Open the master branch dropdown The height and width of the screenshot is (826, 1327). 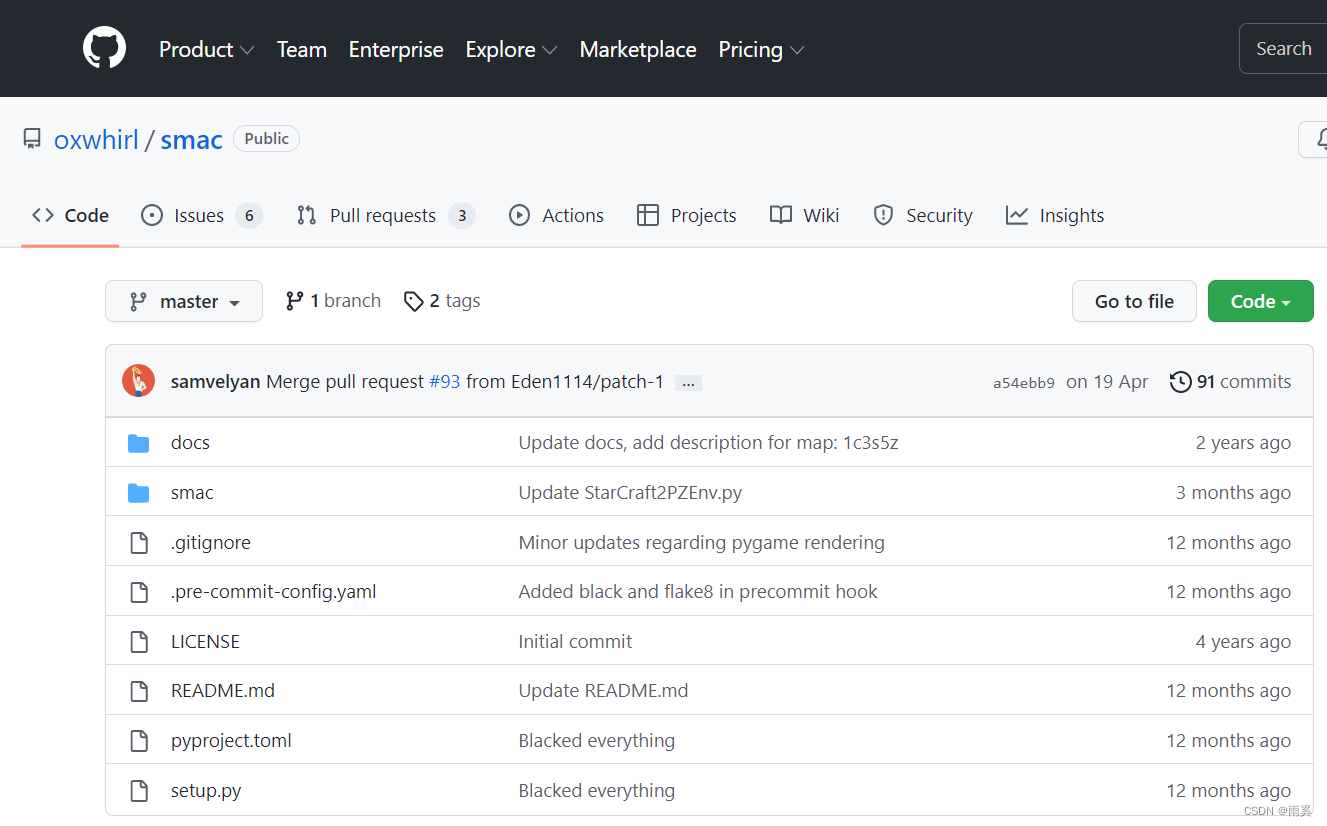coord(184,301)
